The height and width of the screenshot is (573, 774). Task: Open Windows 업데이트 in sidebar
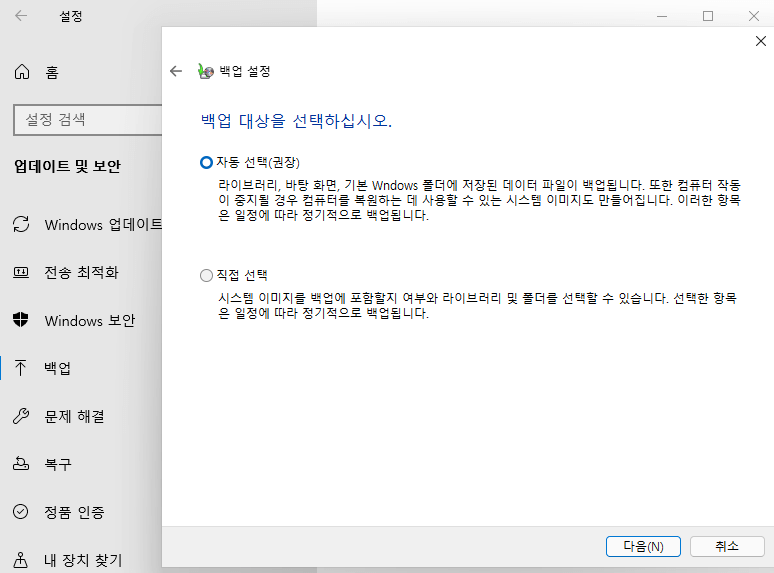click(103, 225)
